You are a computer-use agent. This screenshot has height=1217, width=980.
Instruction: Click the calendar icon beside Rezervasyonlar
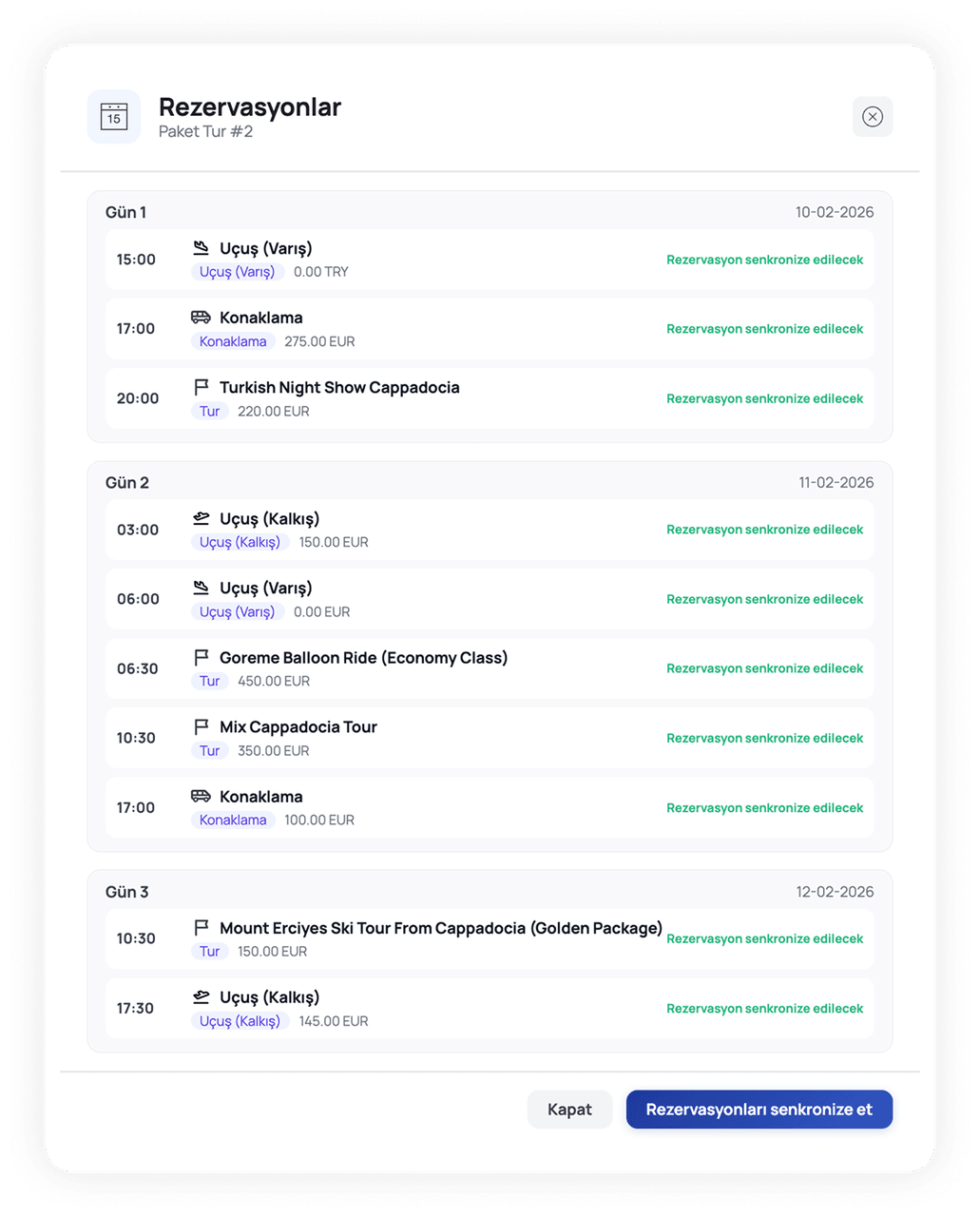pos(114,117)
